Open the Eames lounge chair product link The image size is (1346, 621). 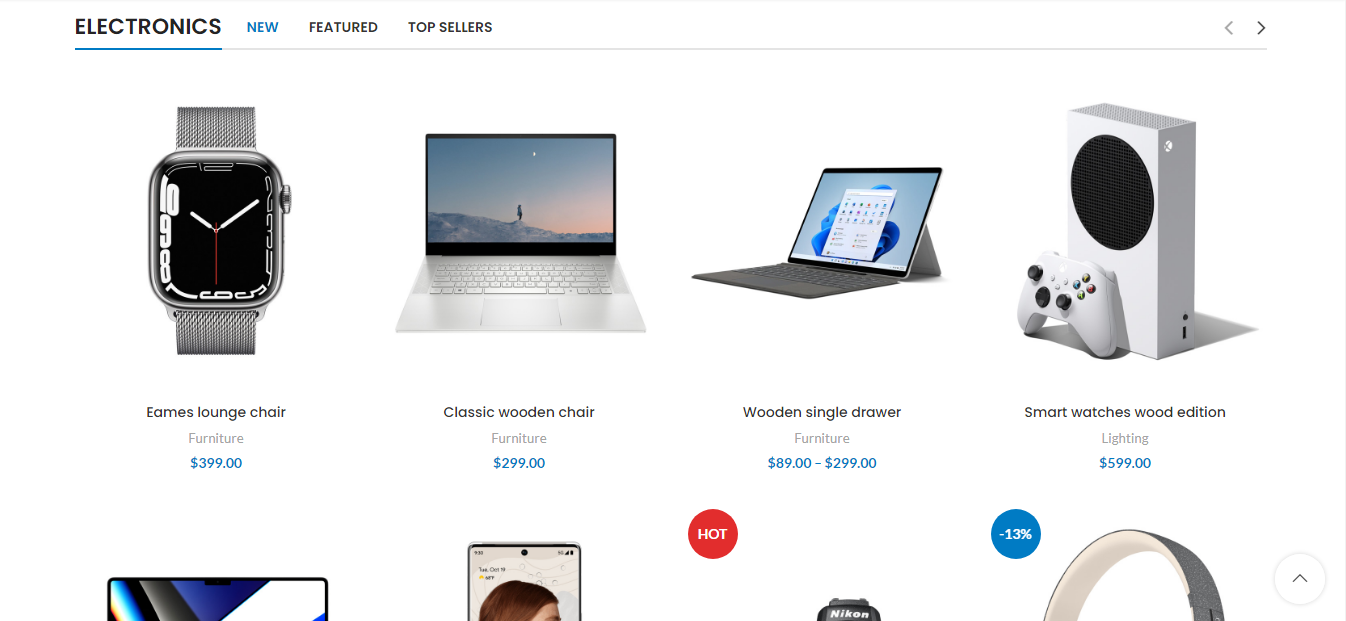(216, 412)
